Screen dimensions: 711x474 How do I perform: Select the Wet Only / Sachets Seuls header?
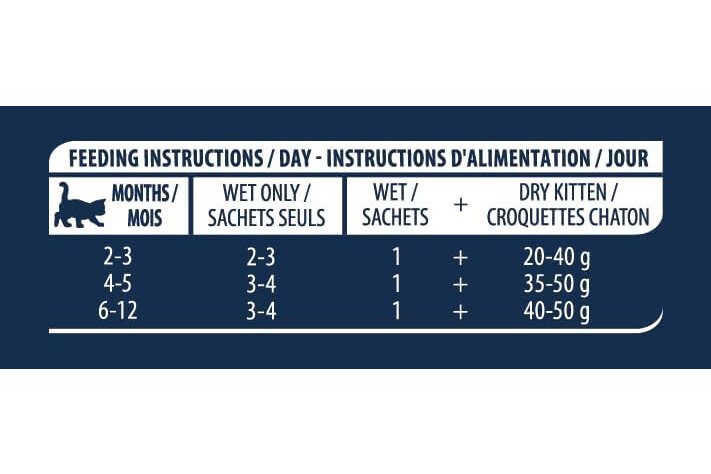(x=267, y=205)
